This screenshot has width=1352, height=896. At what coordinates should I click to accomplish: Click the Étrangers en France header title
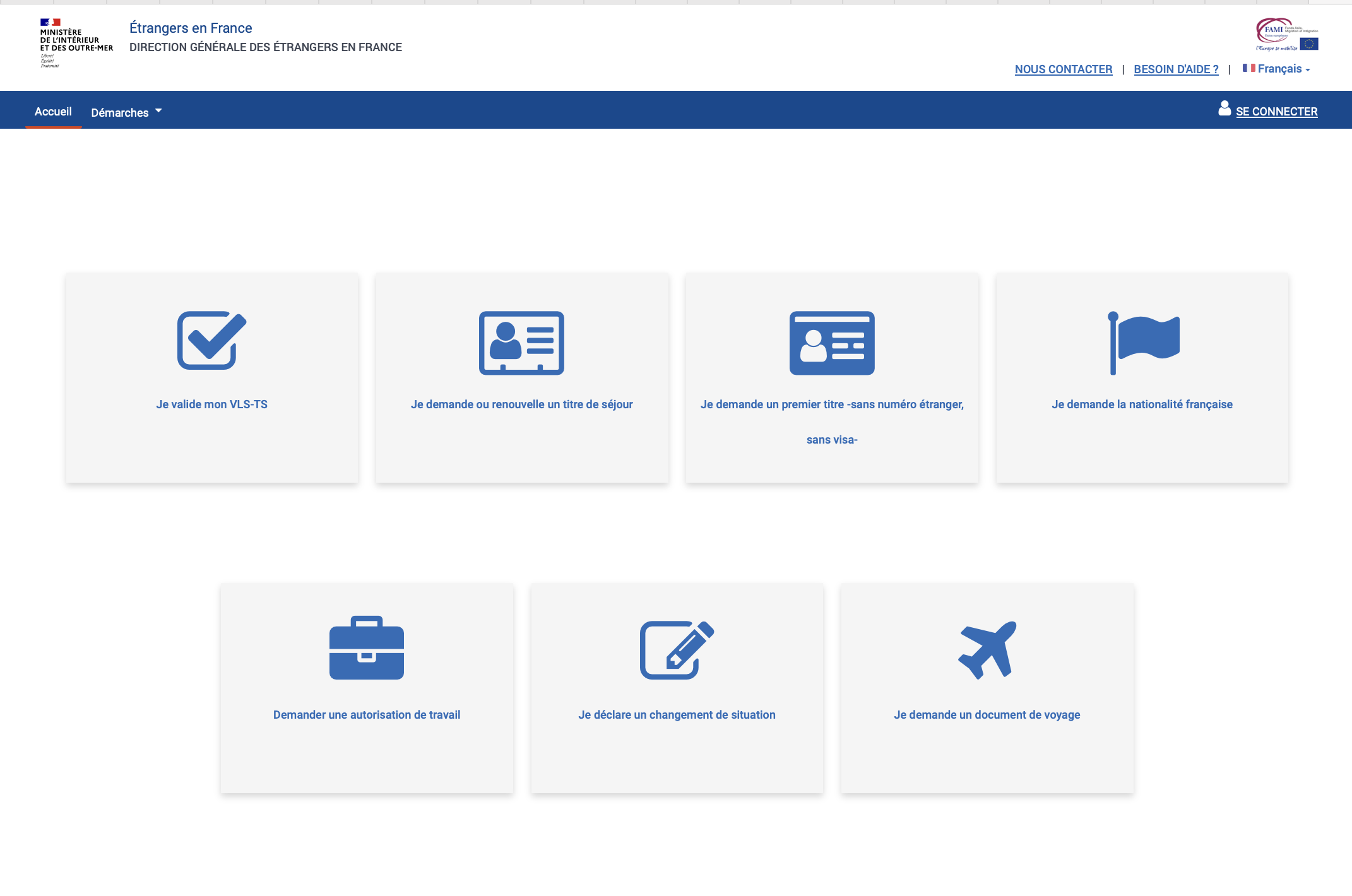(190, 28)
